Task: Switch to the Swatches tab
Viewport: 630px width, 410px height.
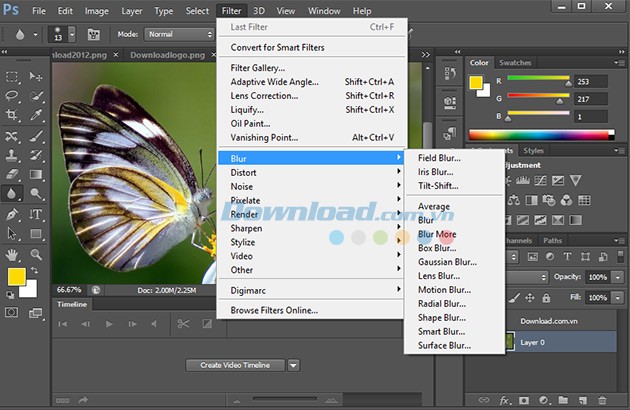Action: tap(516, 63)
